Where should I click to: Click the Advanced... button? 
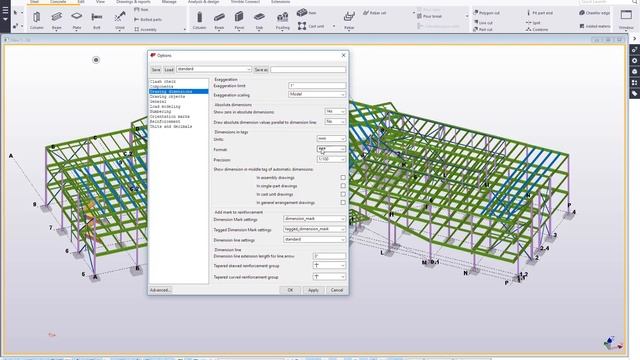pyautogui.click(x=160, y=290)
